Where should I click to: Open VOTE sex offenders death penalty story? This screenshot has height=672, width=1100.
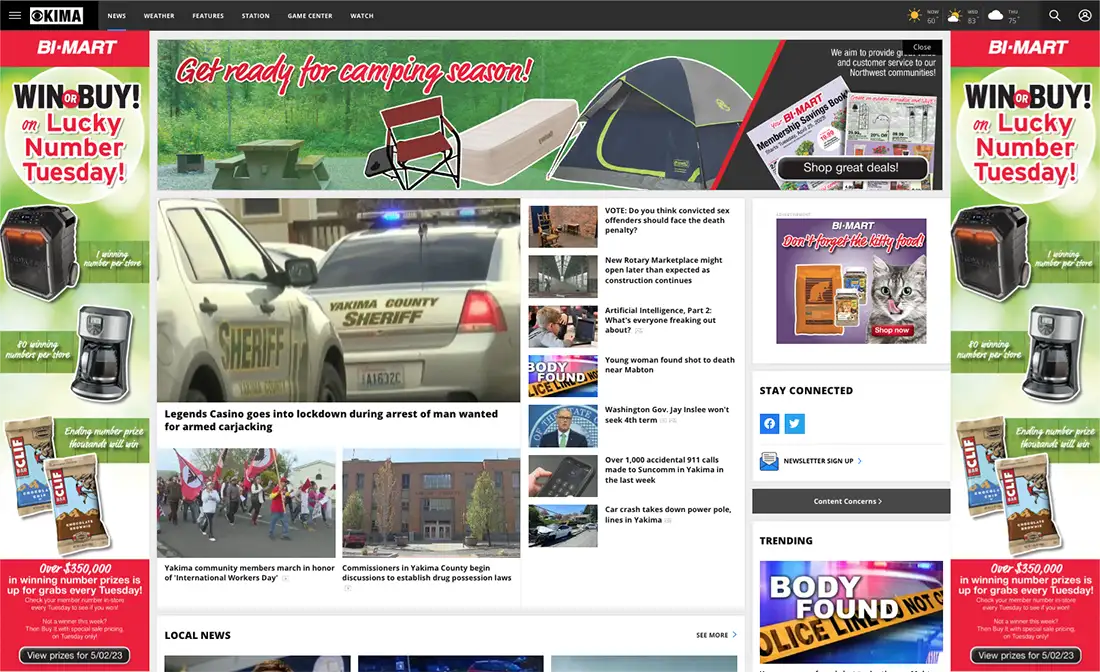pyautogui.click(x=667, y=220)
